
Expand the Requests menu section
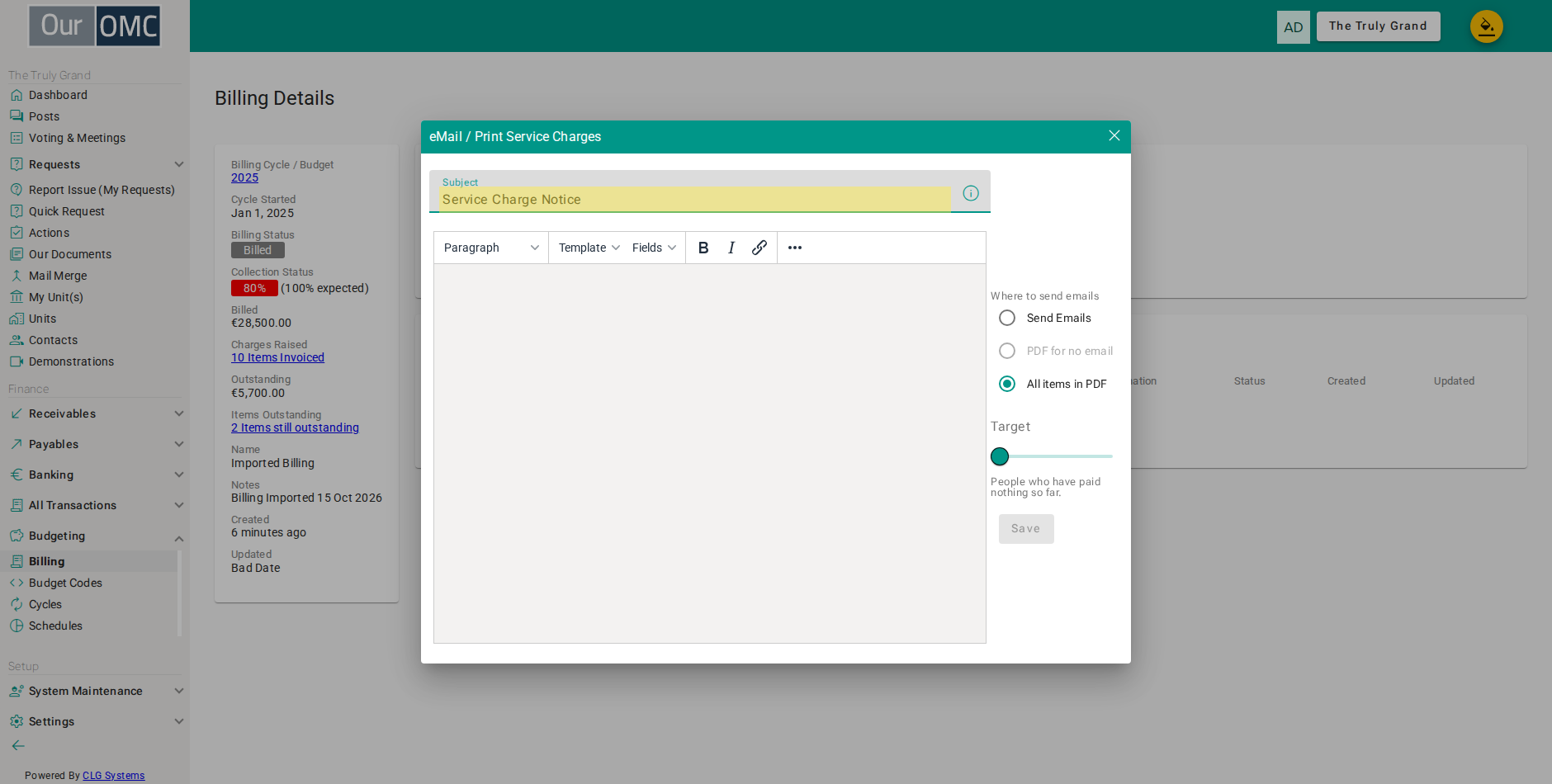96,164
